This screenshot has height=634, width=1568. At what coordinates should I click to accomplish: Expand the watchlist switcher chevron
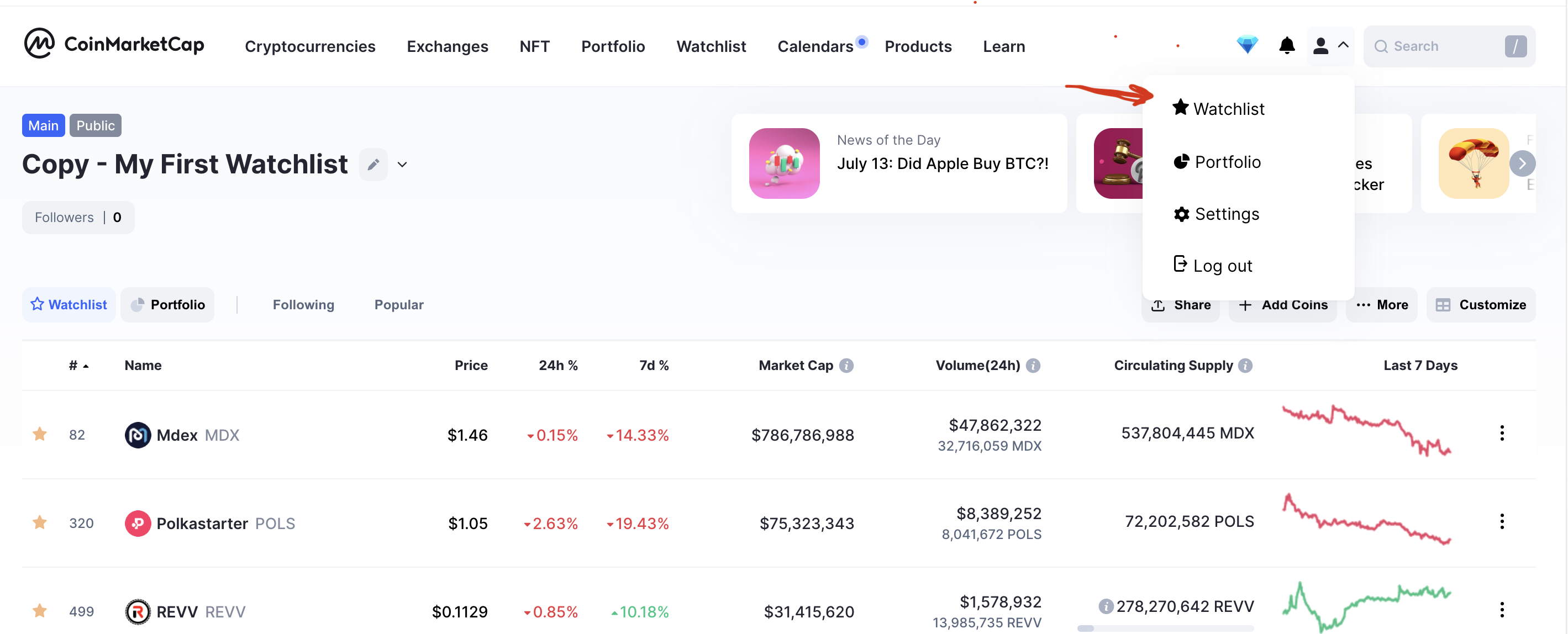click(402, 164)
